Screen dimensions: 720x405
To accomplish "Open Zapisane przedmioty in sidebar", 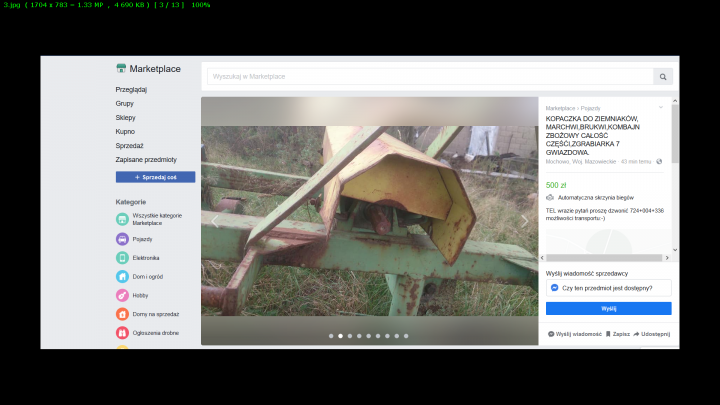I will coord(146,159).
